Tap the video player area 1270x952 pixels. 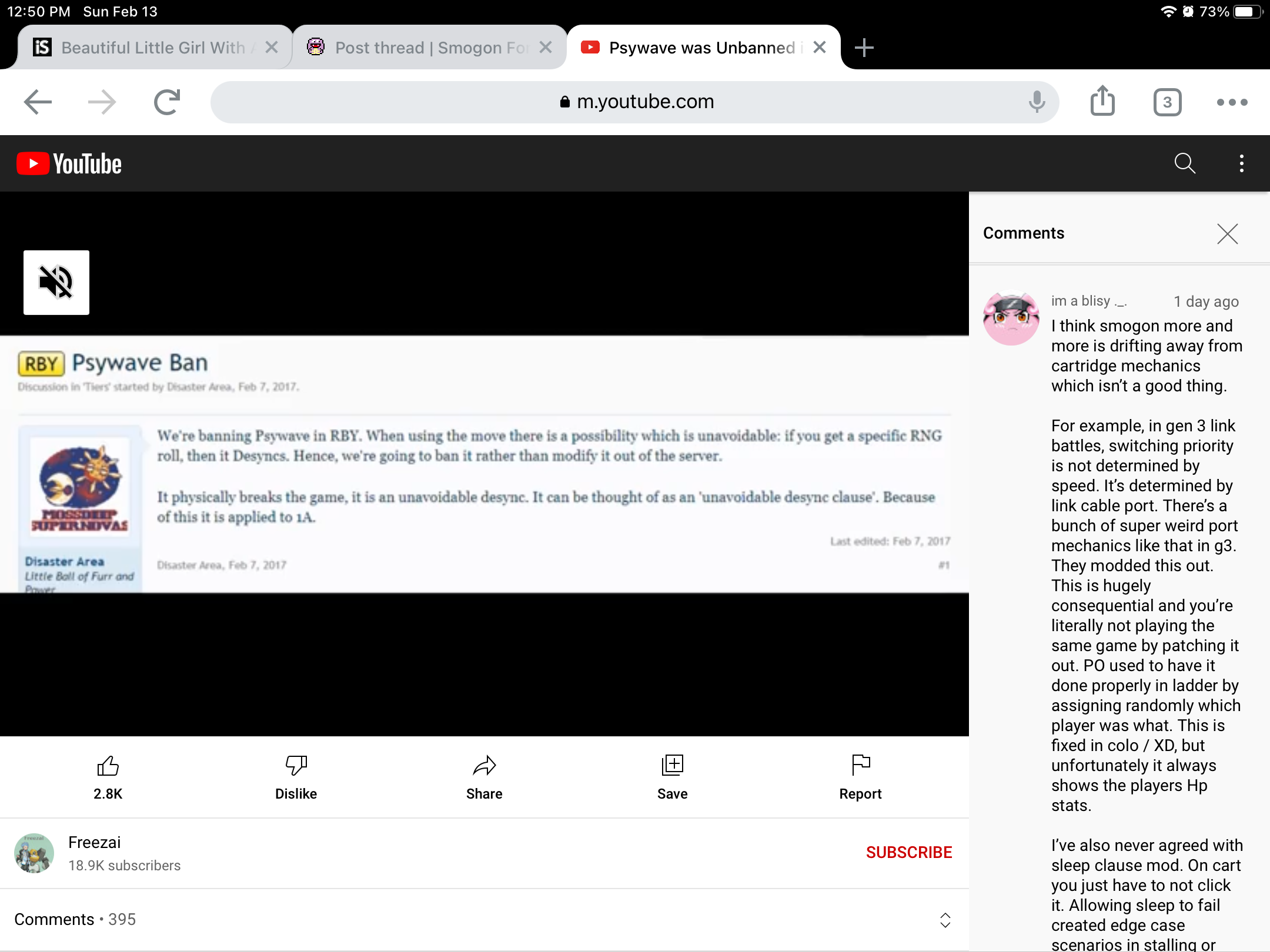(484, 464)
